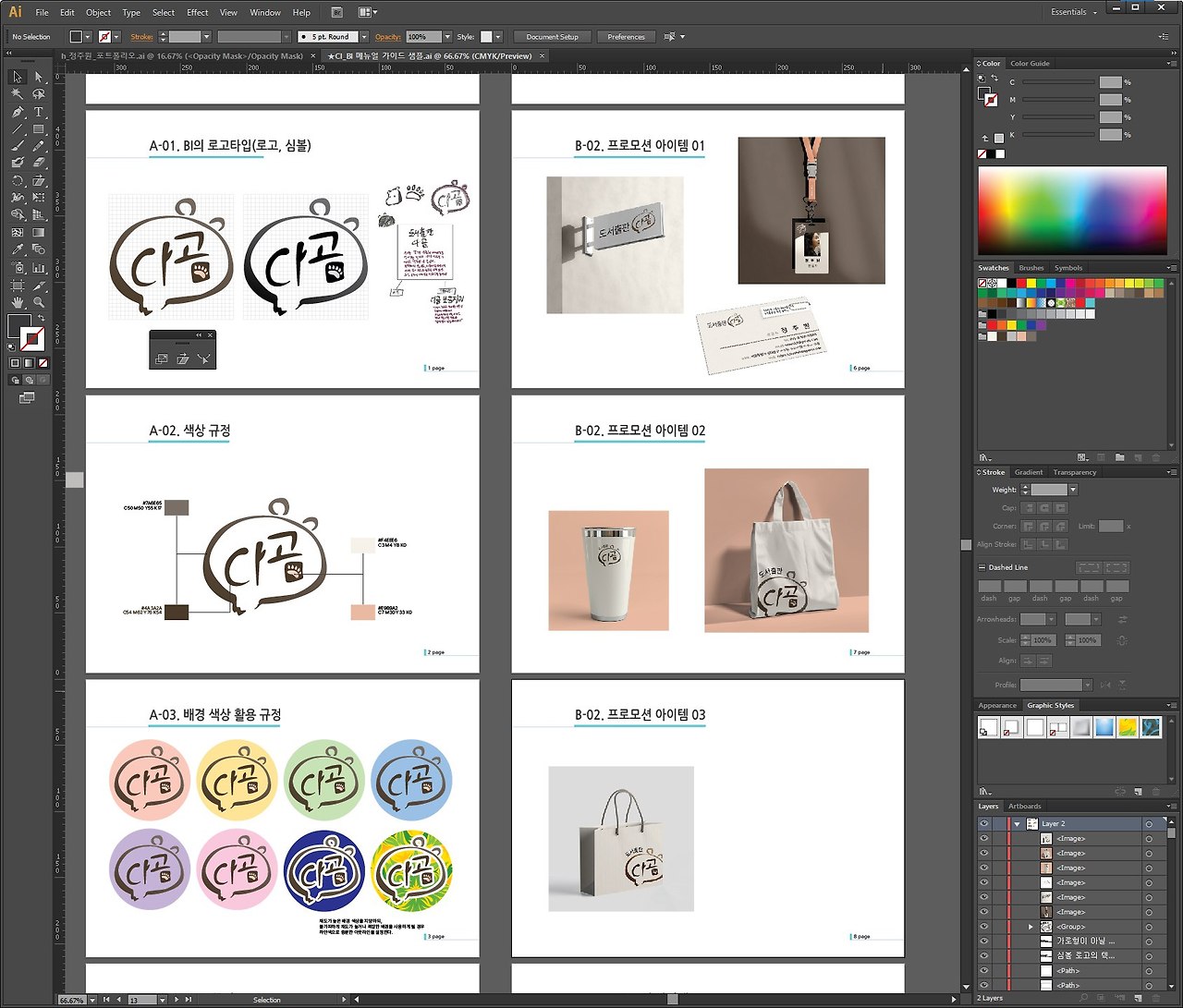Open the zoom level dropdown at bottom left
Viewport: 1183px width, 1008px height.
pos(92,1000)
